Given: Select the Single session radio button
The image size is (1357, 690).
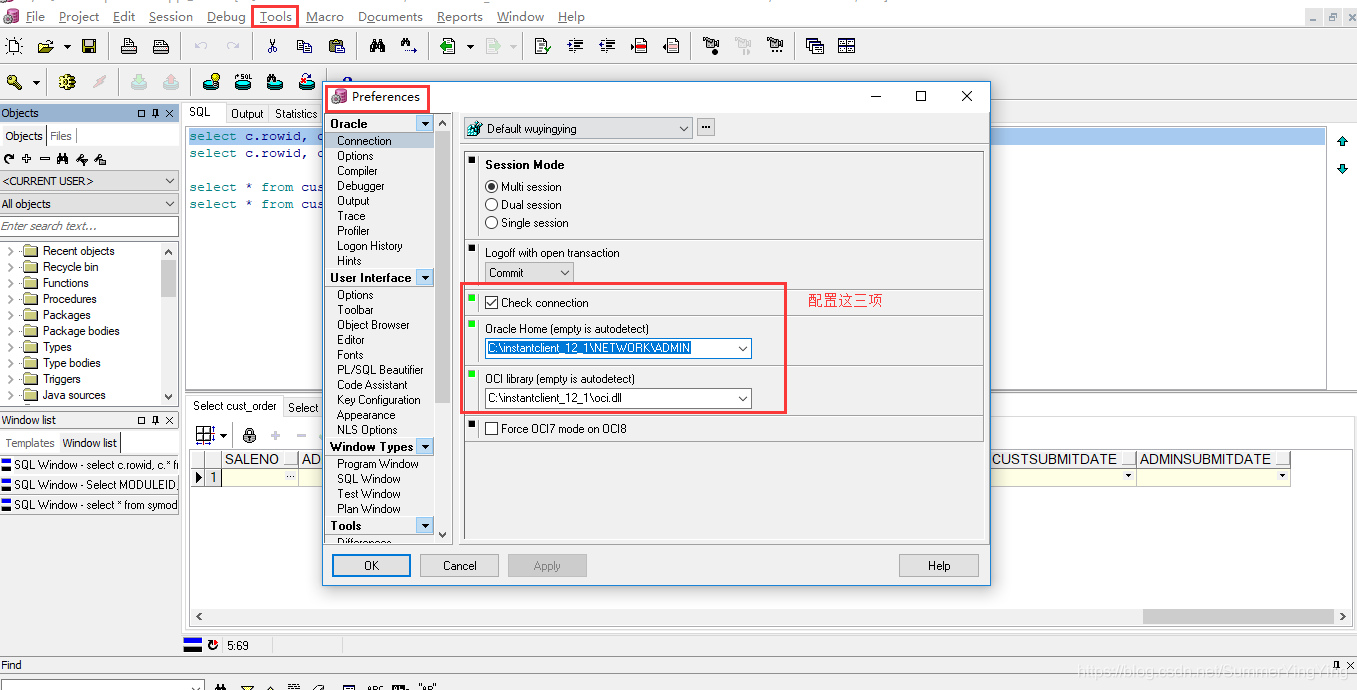Looking at the screenshot, I should point(491,223).
